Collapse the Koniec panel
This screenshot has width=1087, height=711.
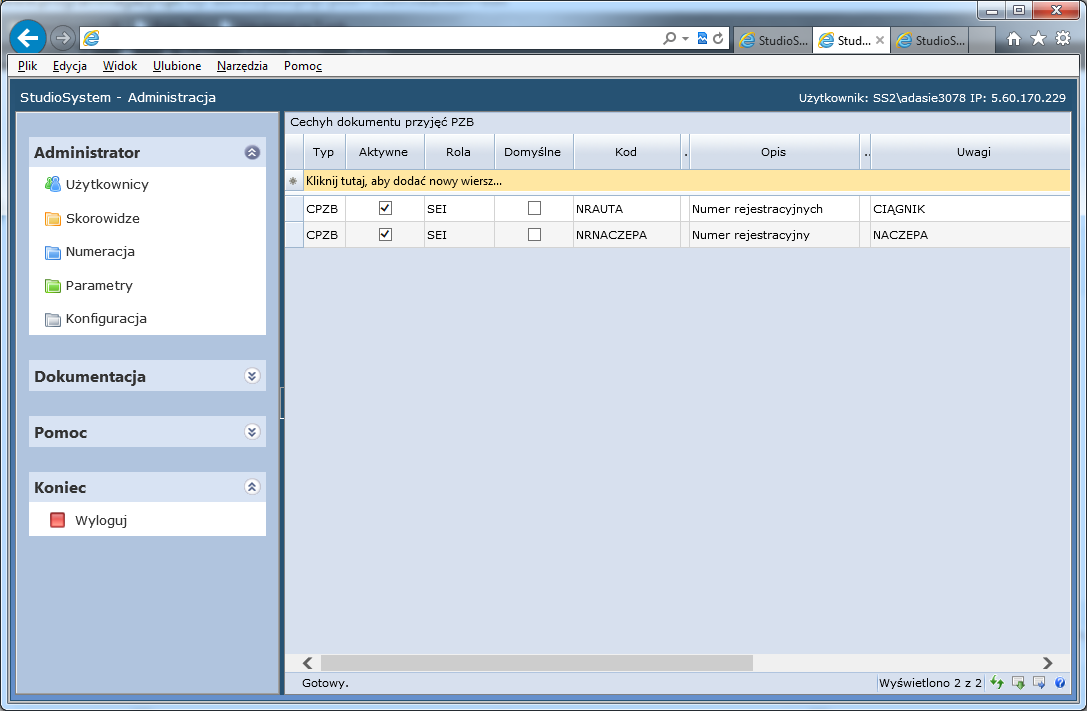pyautogui.click(x=252, y=486)
